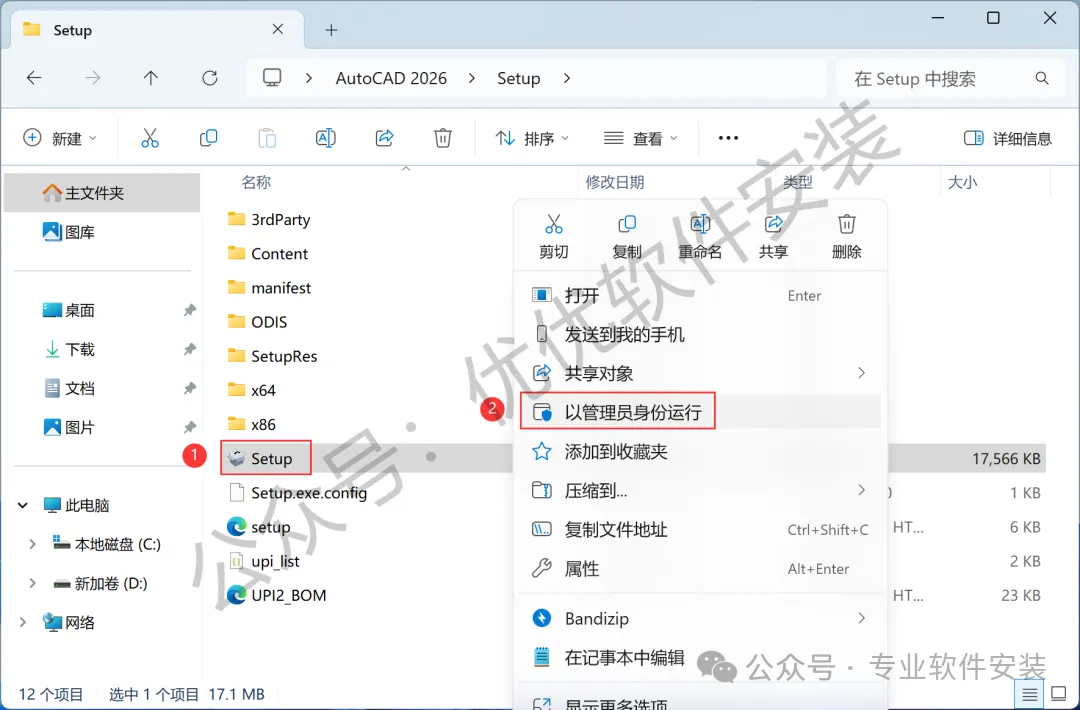Click AutoCAD 2026 in the address bar
Viewport: 1080px width, 710px height.
tap(391, 79)
